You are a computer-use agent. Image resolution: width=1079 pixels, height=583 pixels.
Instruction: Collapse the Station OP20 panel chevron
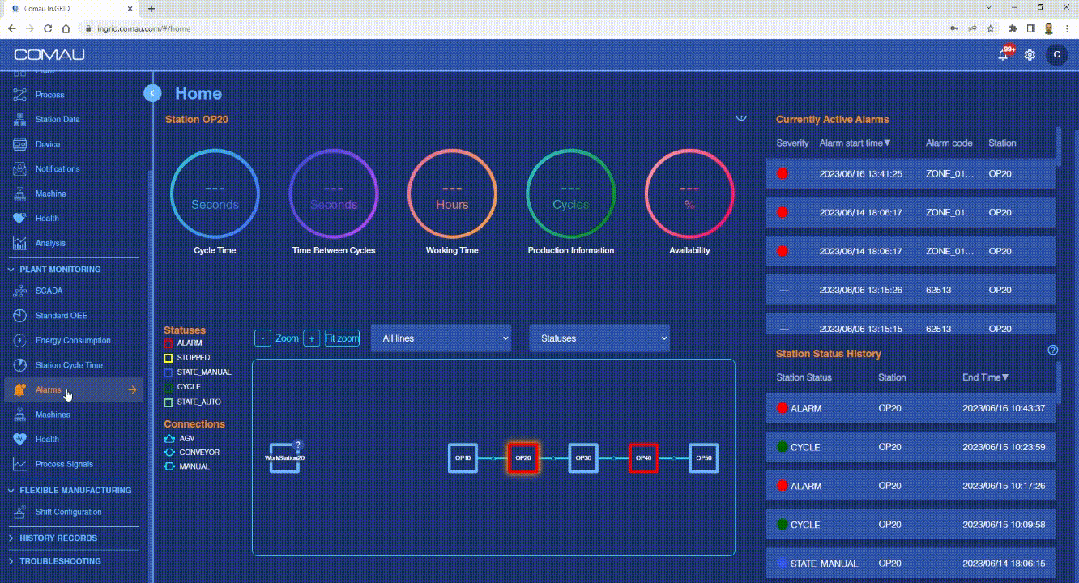point(741,119)
